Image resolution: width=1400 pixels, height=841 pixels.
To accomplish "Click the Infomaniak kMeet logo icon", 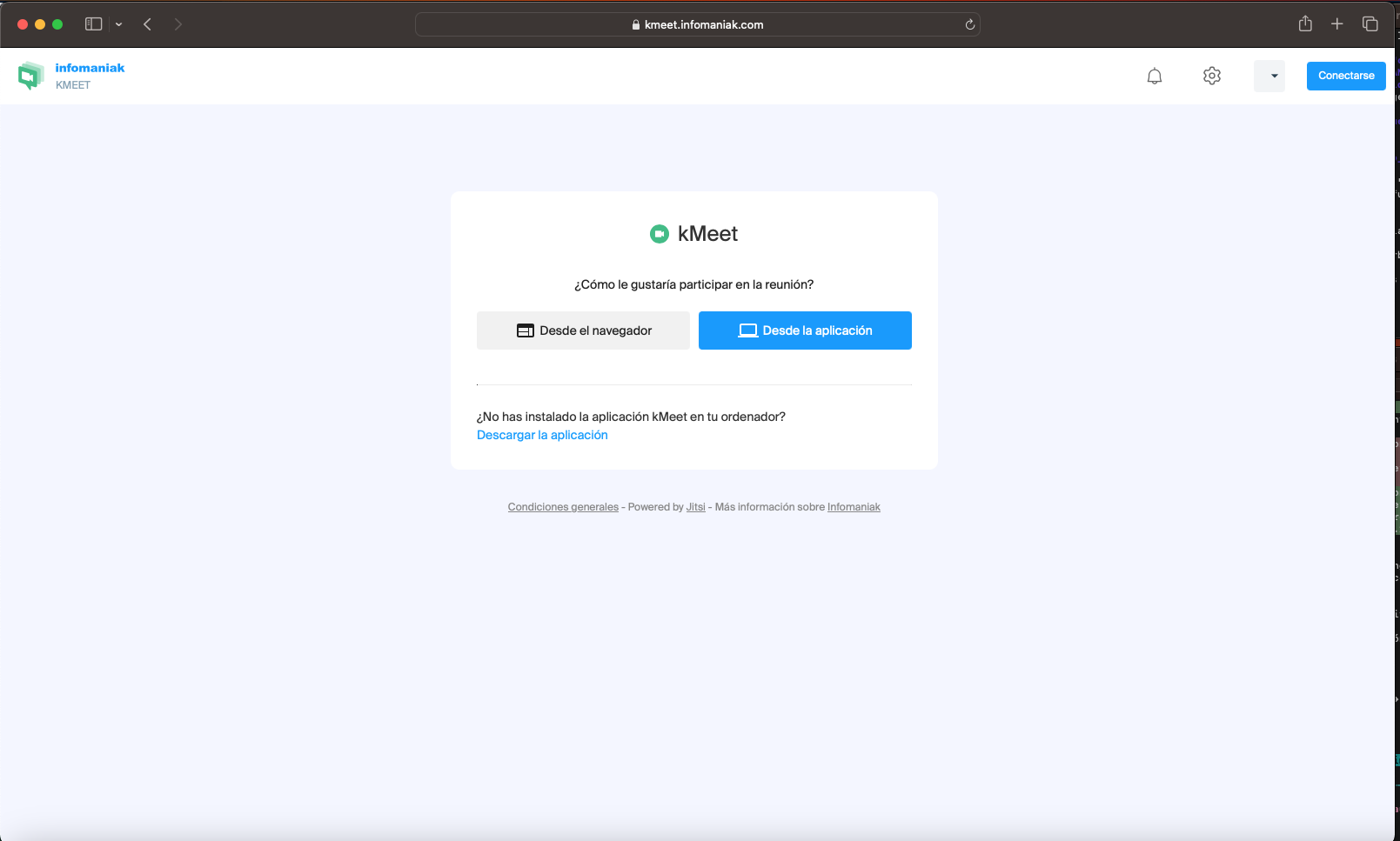I will pyautogui.click(x=30, y=76).
